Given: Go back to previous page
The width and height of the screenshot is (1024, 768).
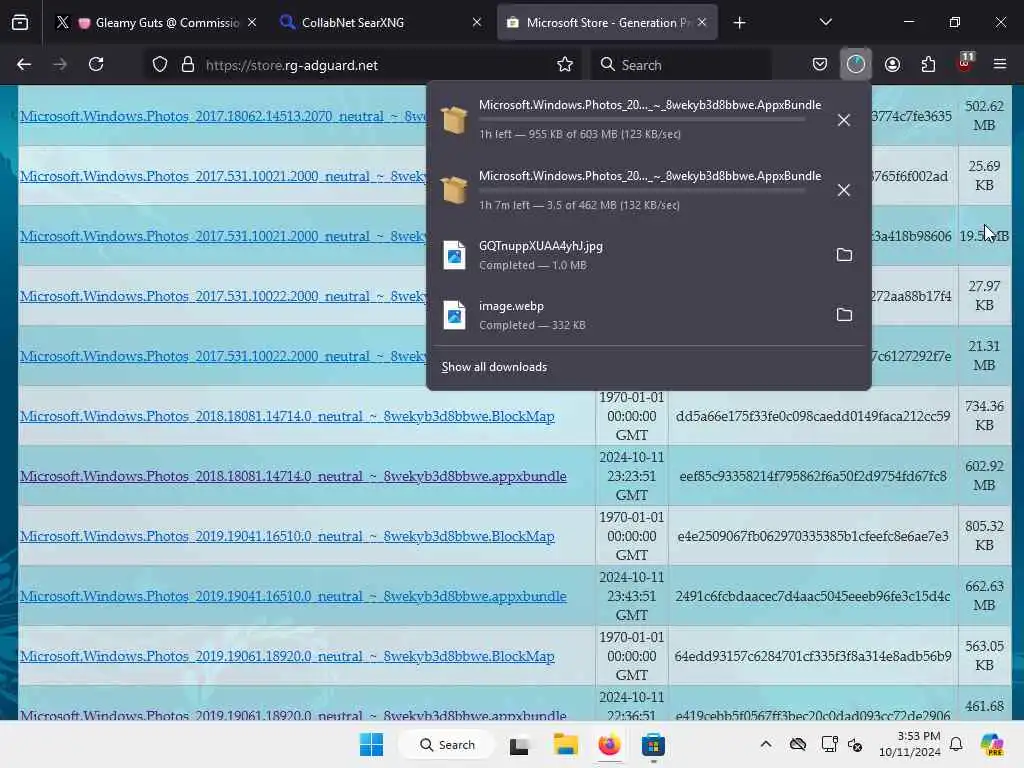Looking at the screenshot, I should click(24, 65).
